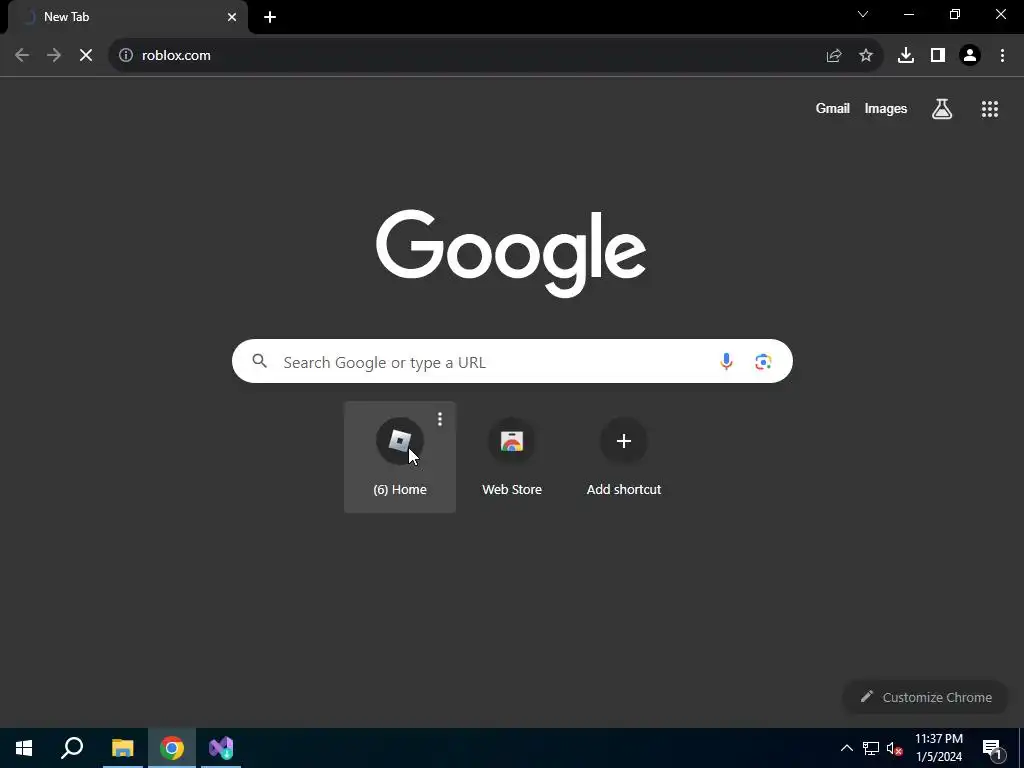The width and height of the screenshot is (1024, 768).
Task: Open more actions for Home shortcut
Action: [x=440, y=419]
